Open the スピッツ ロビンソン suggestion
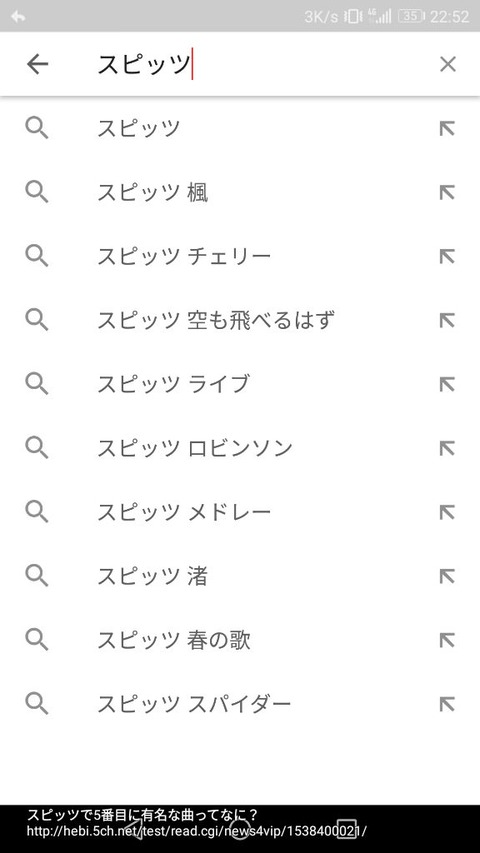The width and height of the screenshot is (480, 853). 240,448
